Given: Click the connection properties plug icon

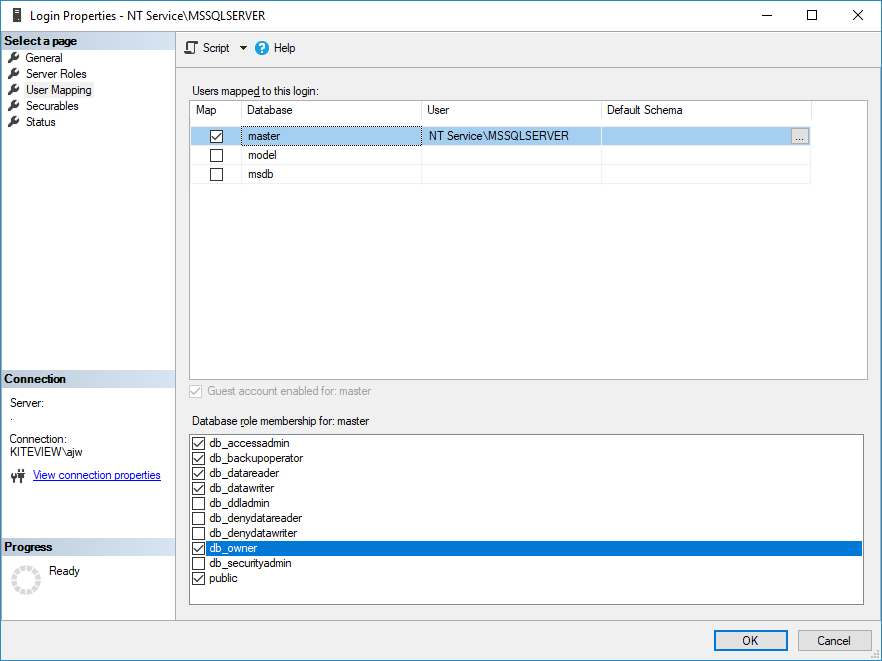Looking at the screenshot, I should point(18,476).
